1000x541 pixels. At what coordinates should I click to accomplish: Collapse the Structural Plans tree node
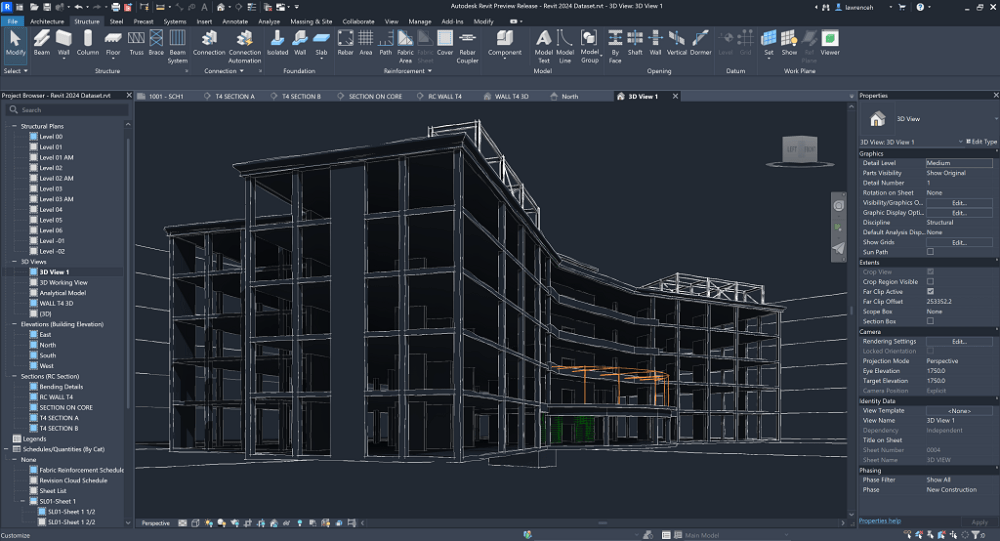14,126
